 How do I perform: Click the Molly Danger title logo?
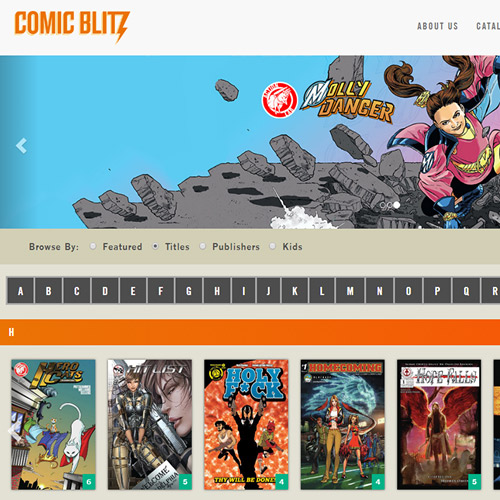pyautogui.click(x=347, y=102)
